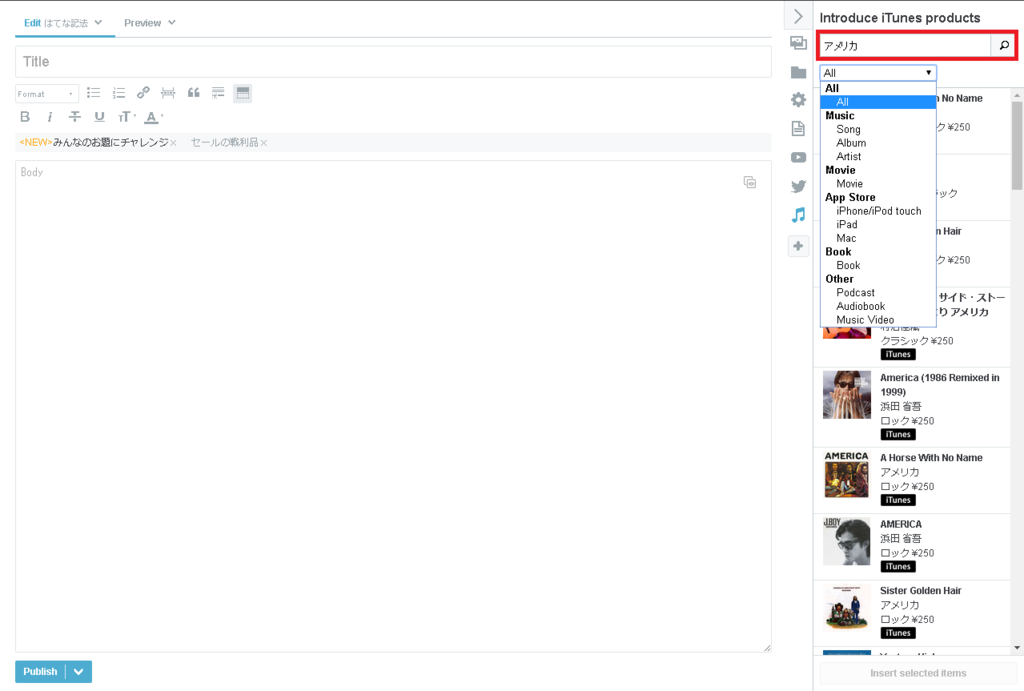Select A Horse With No Name album thumbnail
This screenshot has height=691, width=1024.
[846, 475]
